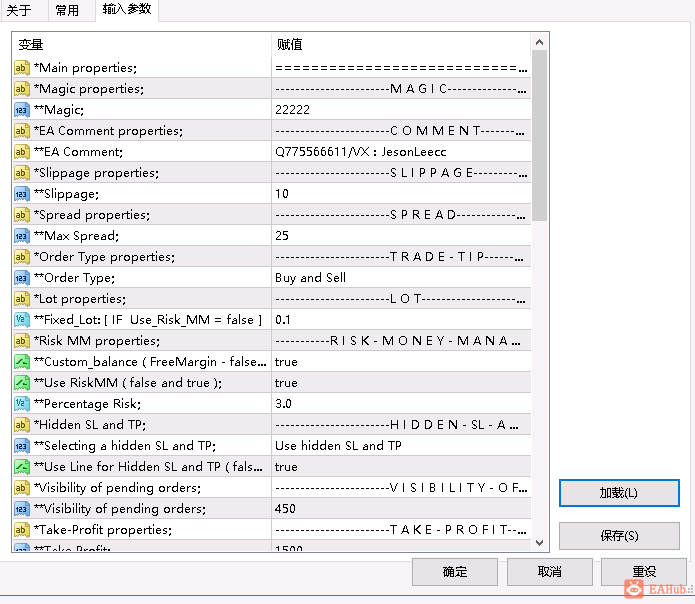Screen dimensions: 695x604
Task: Select the *Main properties; row label
Action: [x=86, y=68]
